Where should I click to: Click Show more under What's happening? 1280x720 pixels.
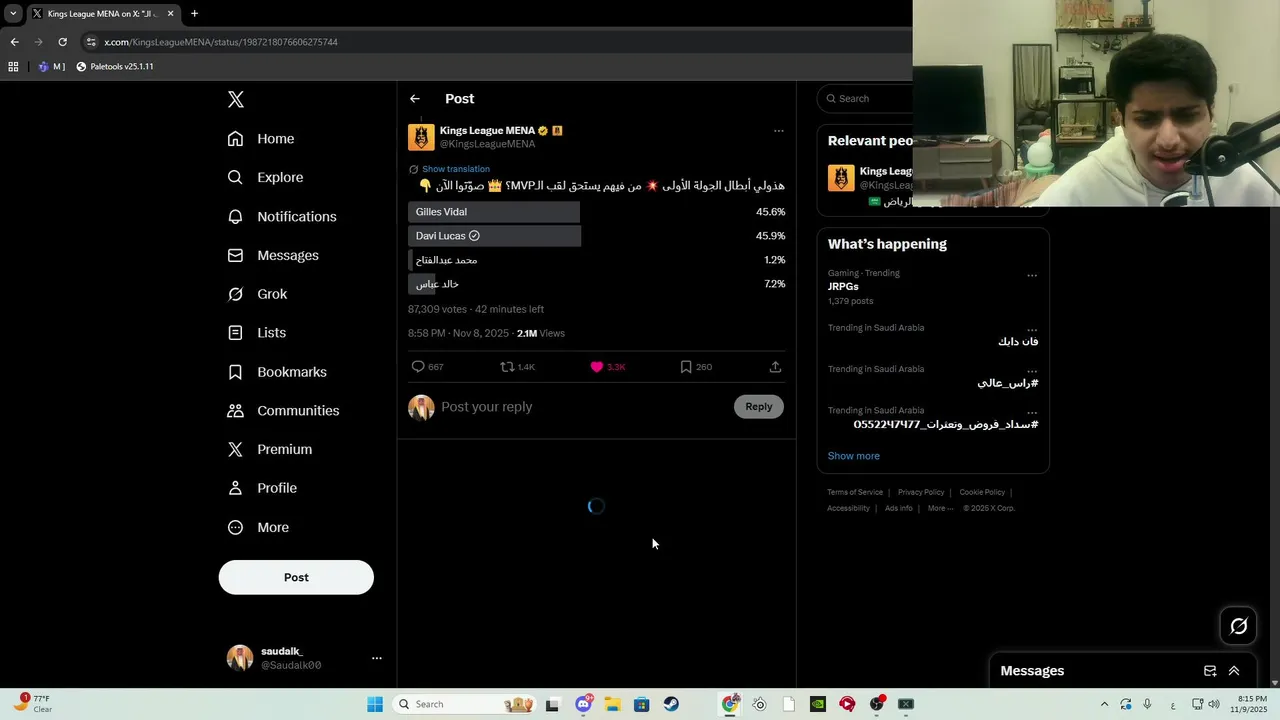pos(854,456)
